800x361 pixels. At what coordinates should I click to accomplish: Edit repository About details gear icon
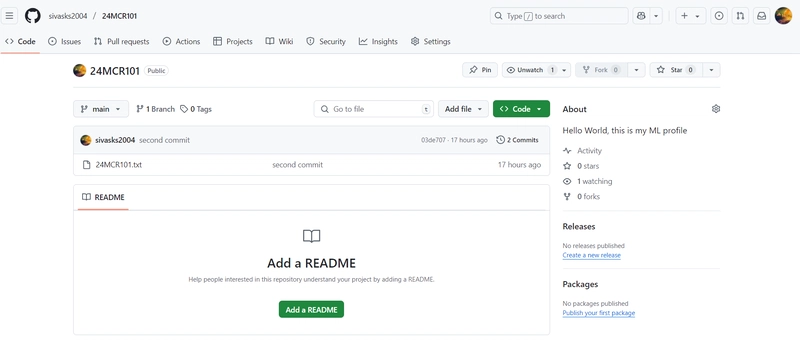[716, 109]
